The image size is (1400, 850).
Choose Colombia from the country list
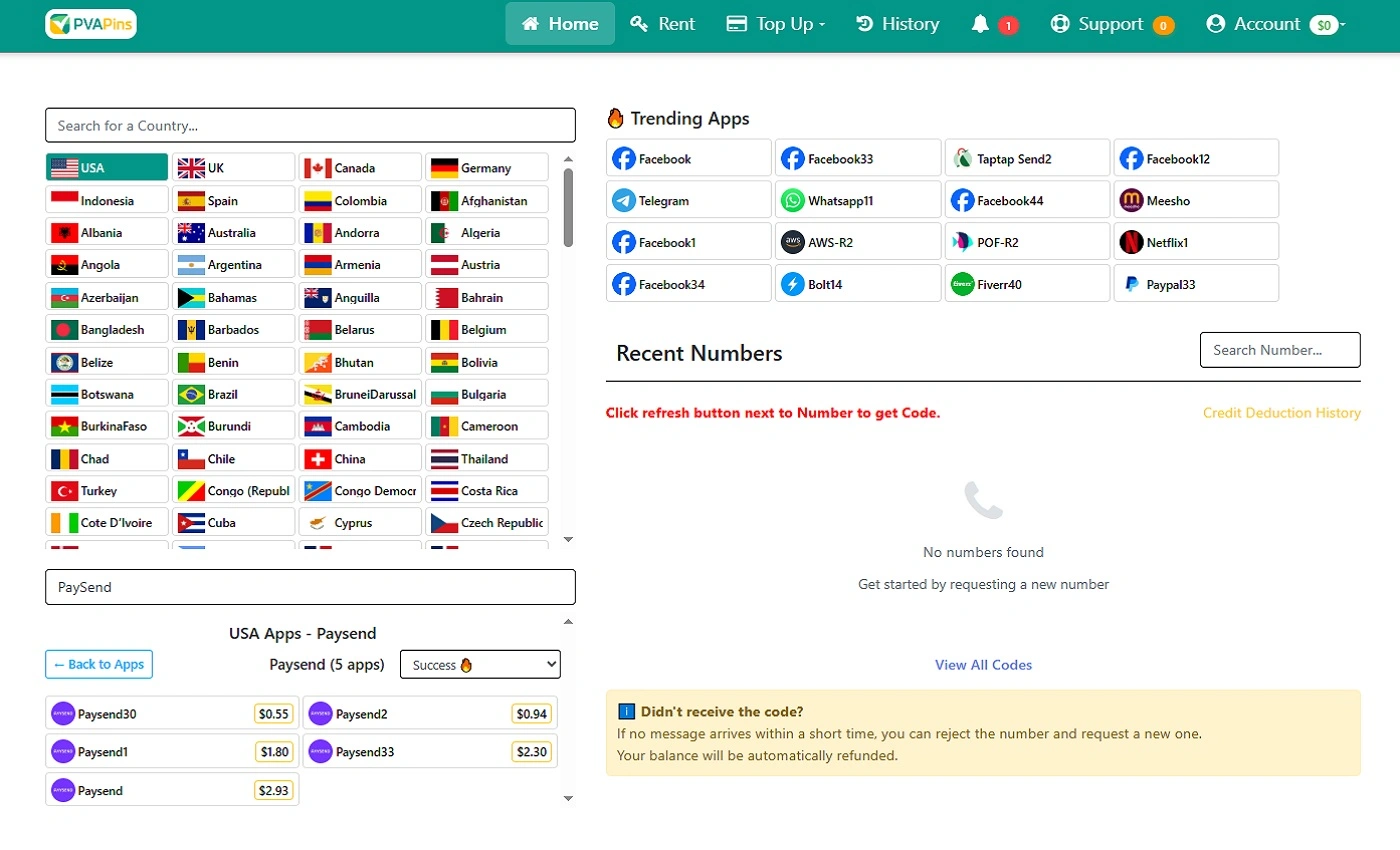click(x=360, y=200)
